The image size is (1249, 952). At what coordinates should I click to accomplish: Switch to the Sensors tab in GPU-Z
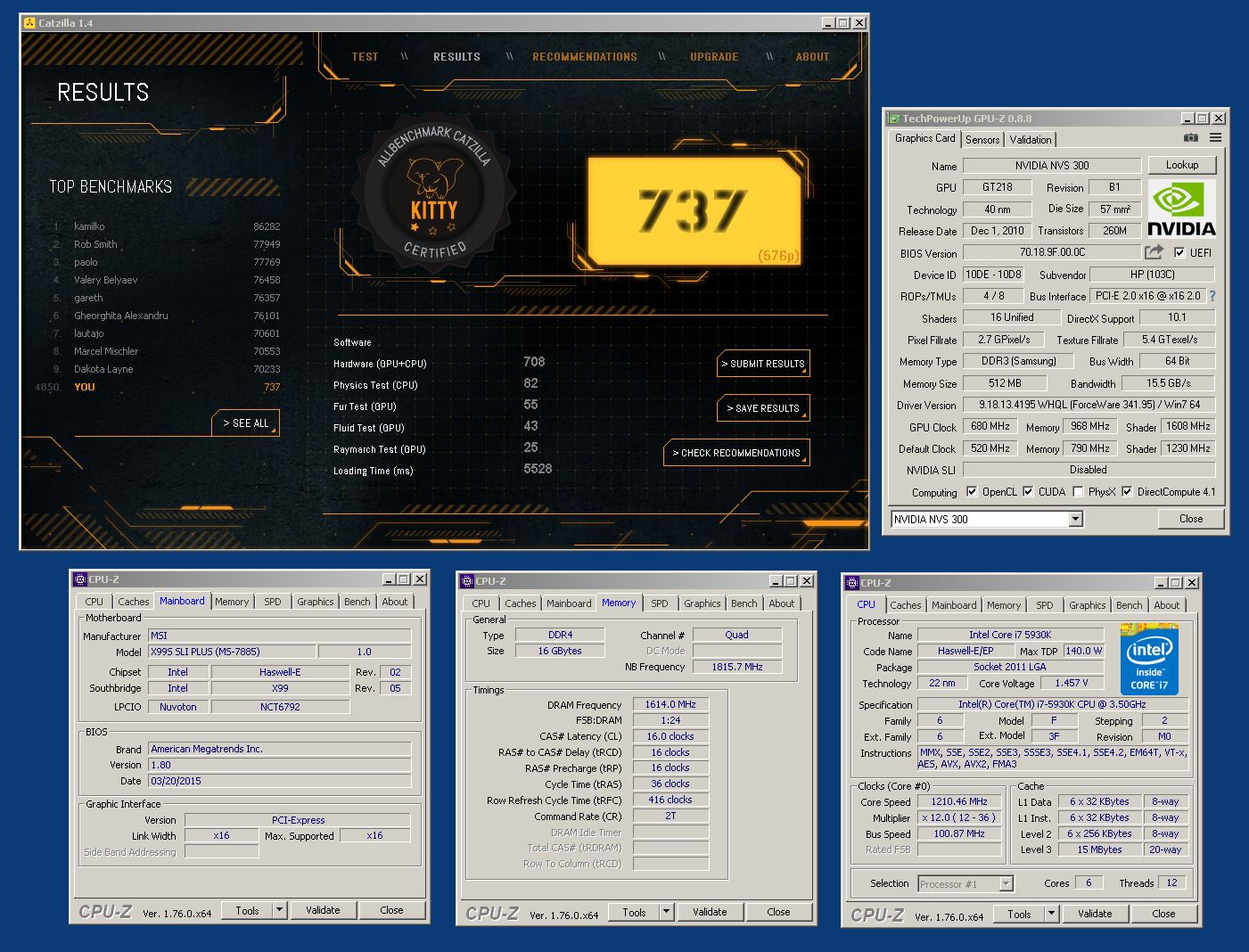click(982, 140)
